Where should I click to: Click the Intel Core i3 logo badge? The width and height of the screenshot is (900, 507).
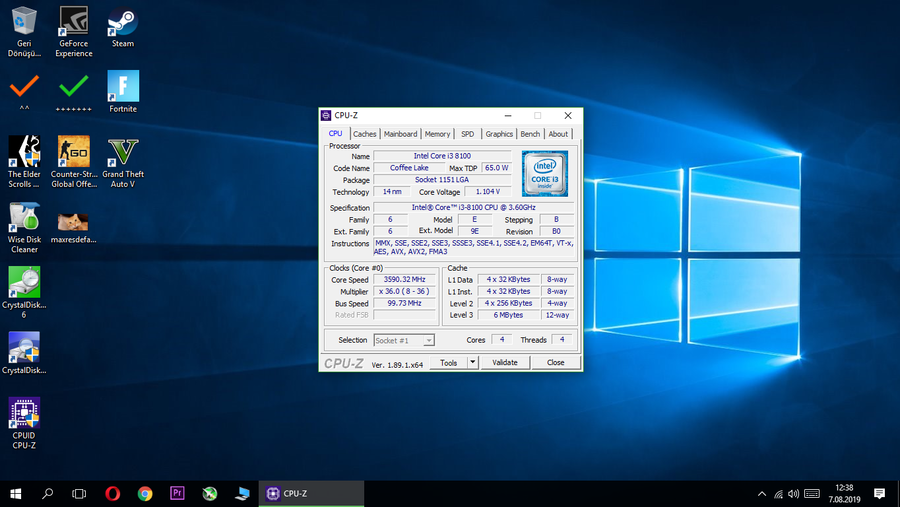click(544, 172)
